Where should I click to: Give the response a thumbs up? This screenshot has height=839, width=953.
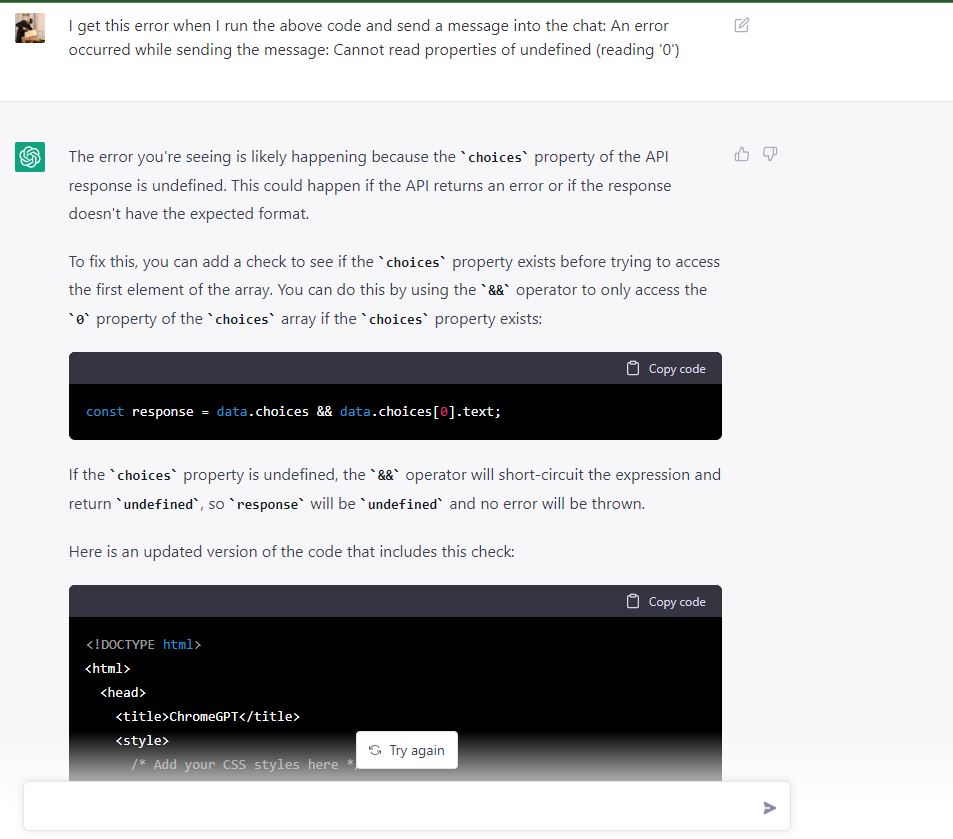tap(741, 154)
